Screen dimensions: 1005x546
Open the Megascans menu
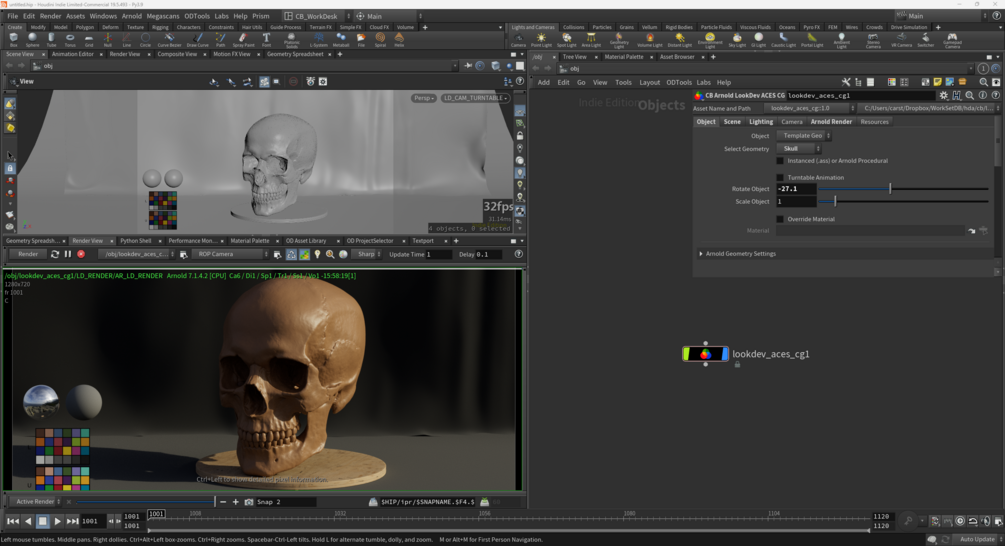point(163,16)
